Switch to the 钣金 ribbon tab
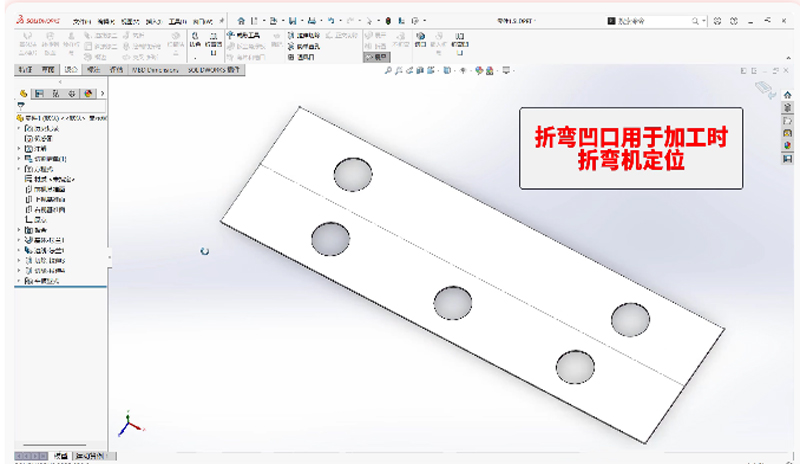The image size is (800, 464). coord(70,69)
